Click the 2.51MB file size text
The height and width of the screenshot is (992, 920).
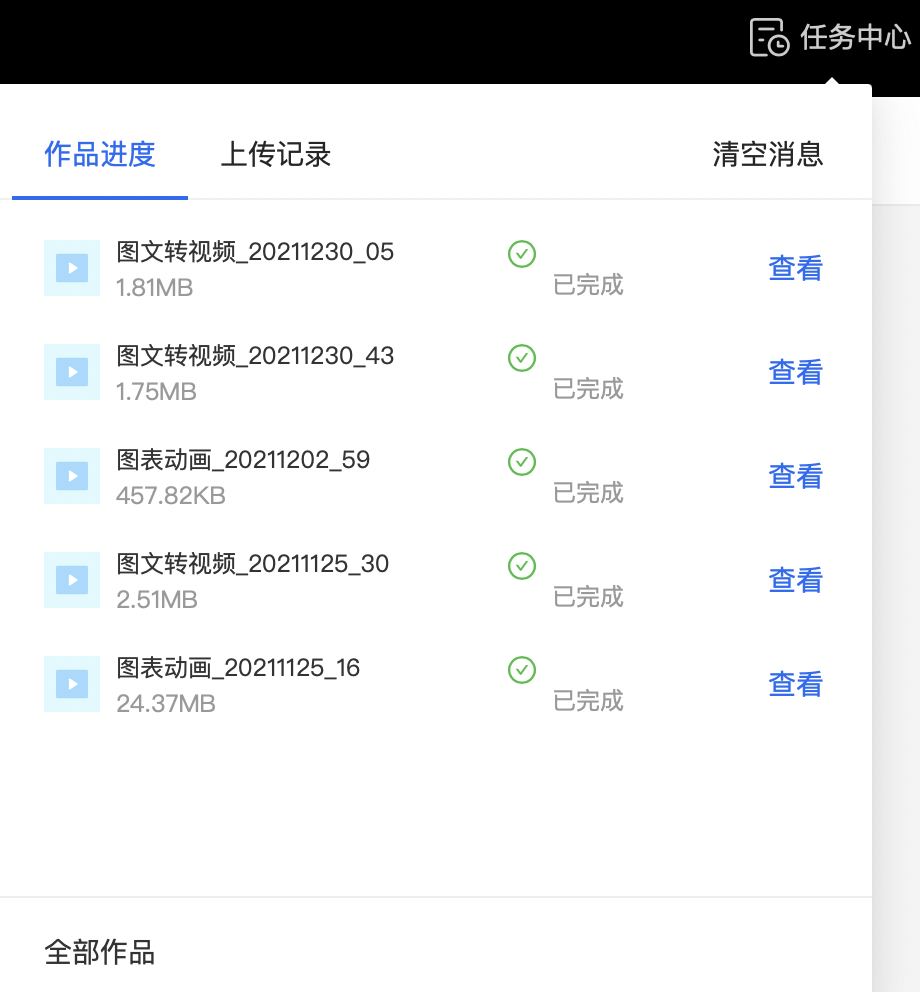pos(157,600)
